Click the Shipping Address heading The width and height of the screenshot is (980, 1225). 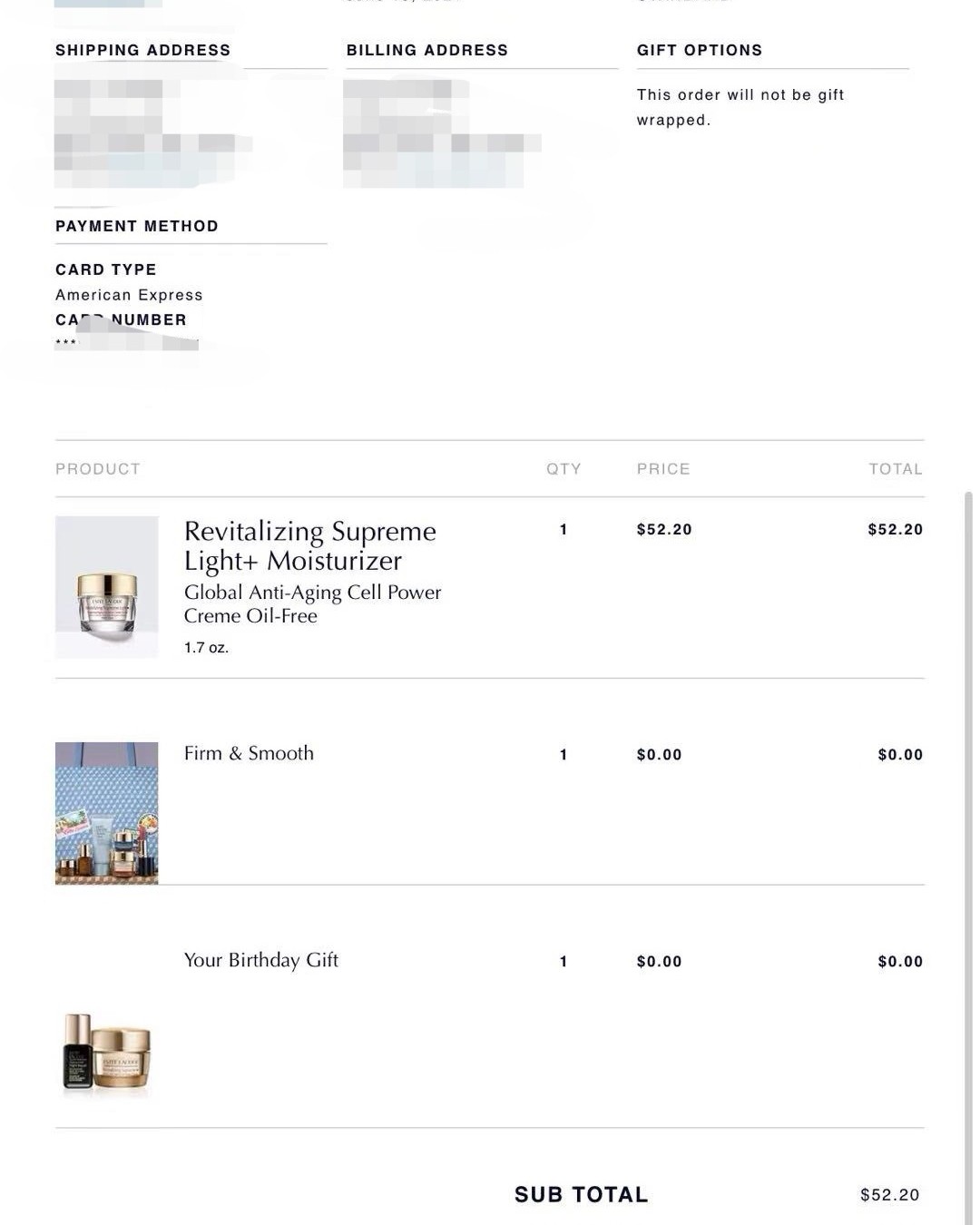coord(142,50)
